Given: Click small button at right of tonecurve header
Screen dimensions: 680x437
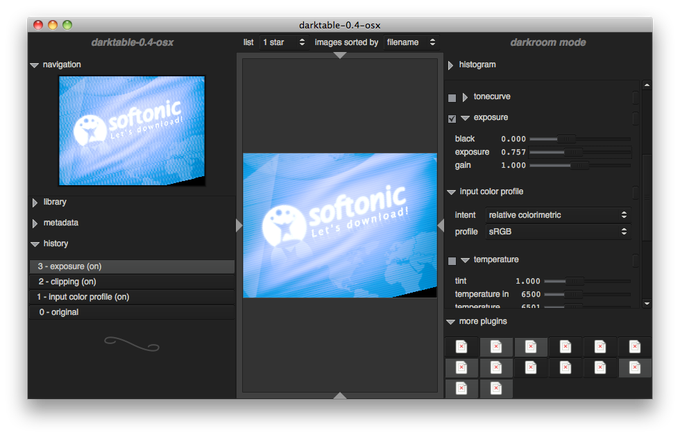Looking at the screenshot, I should pyautogui.click(x=635, y=97).
